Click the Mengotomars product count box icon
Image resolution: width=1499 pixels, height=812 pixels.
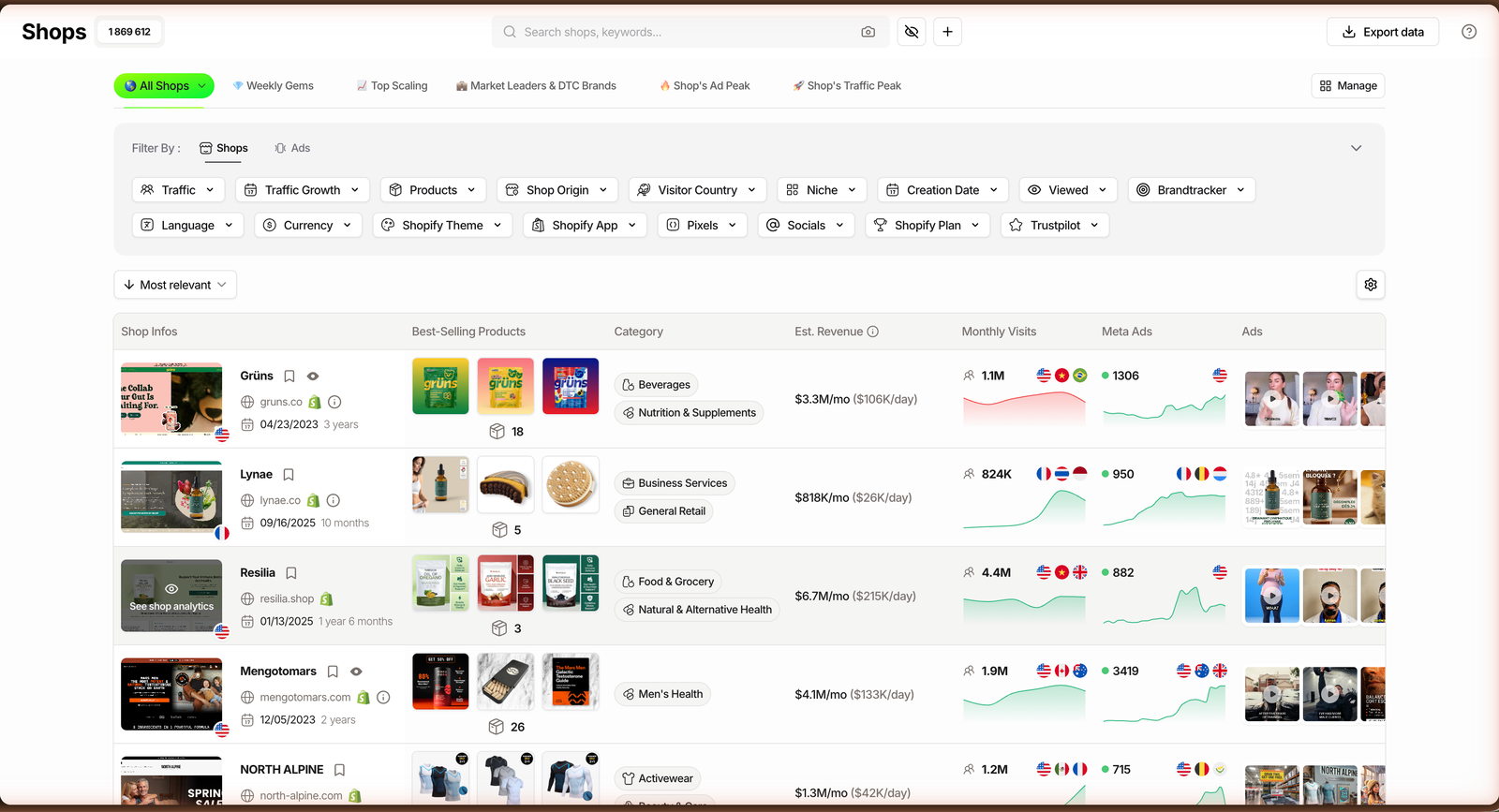pyautogui.click(x=497, y=727)
